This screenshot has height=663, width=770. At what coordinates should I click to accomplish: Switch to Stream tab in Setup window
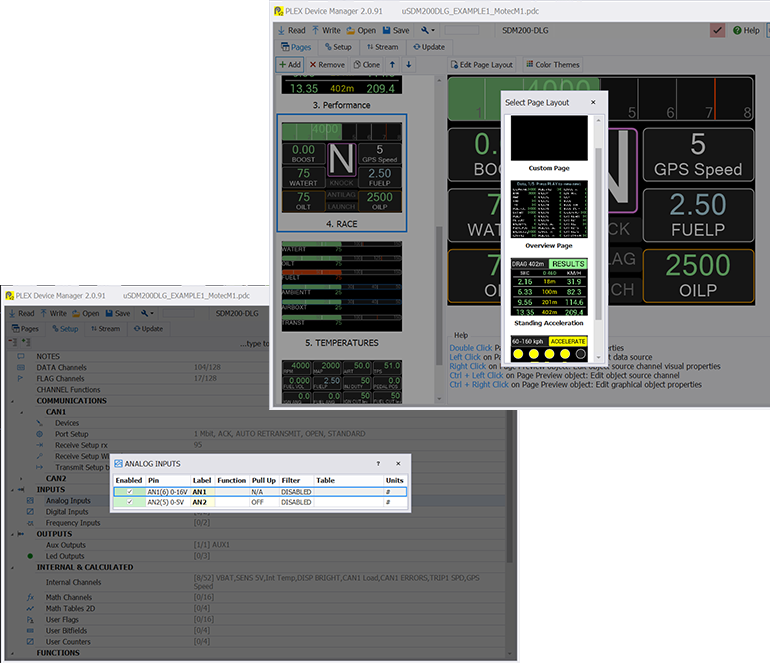(106, 329)
